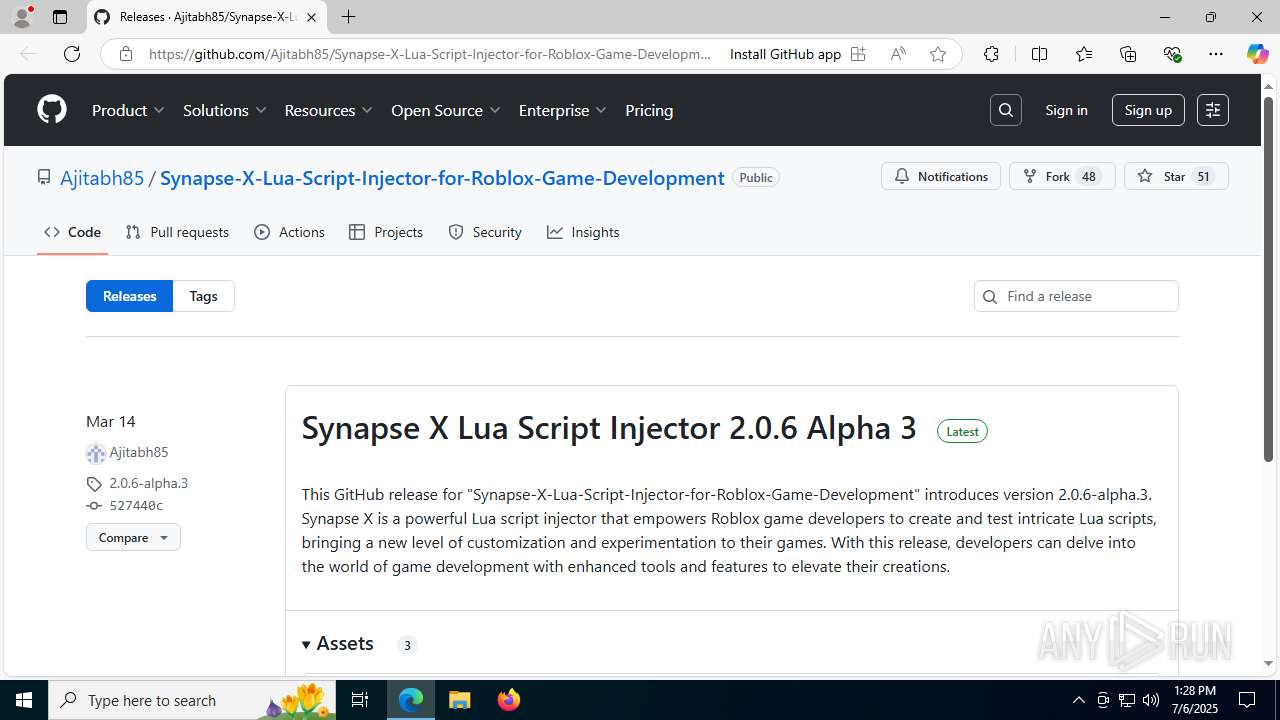Open browser Extensions menu
This screenshot has height=720, width=1280.
[991, 54]
